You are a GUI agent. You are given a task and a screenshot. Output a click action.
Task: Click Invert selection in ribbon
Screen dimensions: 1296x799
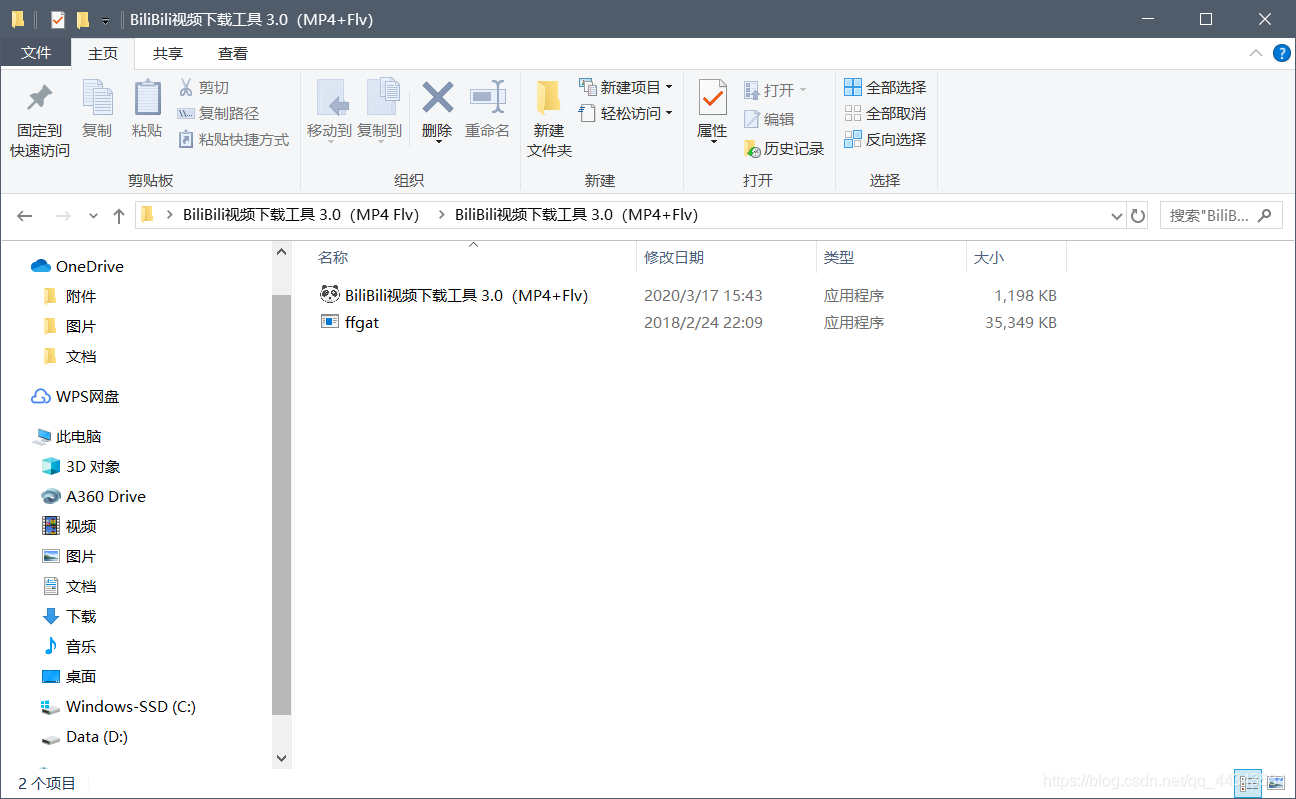885,140
